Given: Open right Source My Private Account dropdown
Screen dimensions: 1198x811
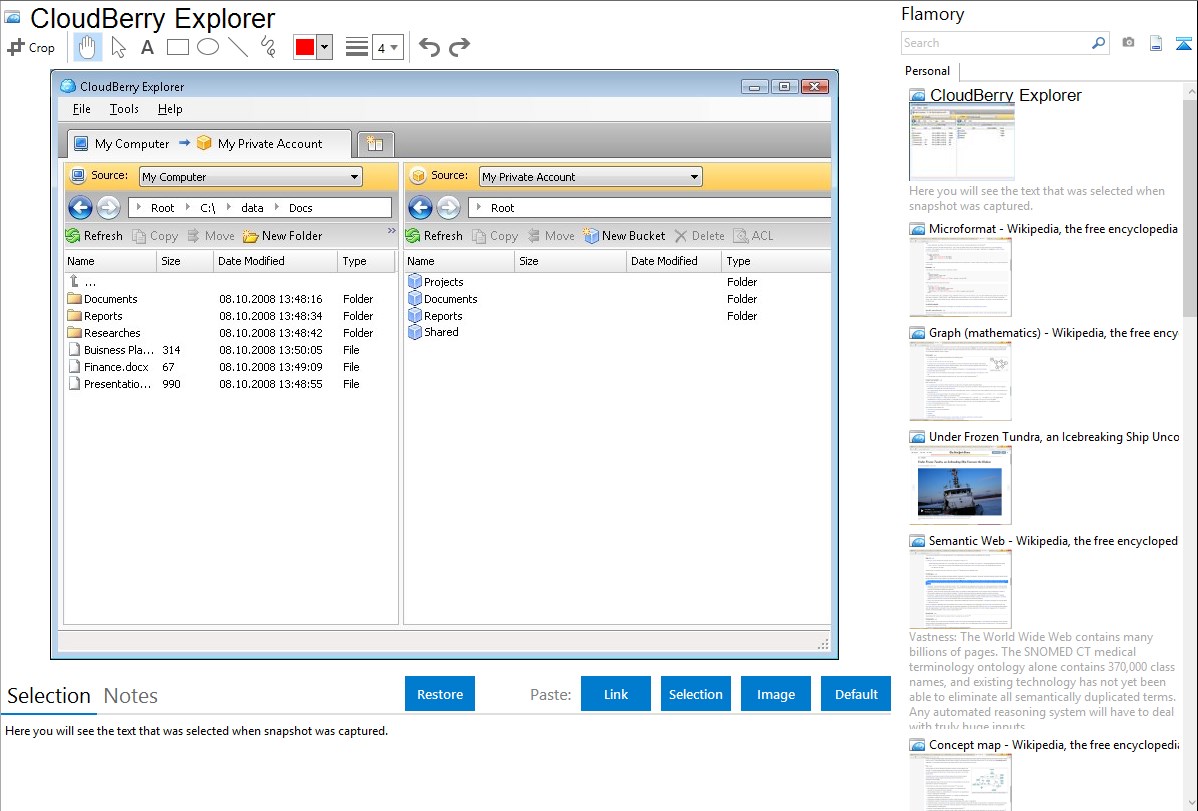Looking at the screenshot, I should pyautogui.click(x=590, y=177).
